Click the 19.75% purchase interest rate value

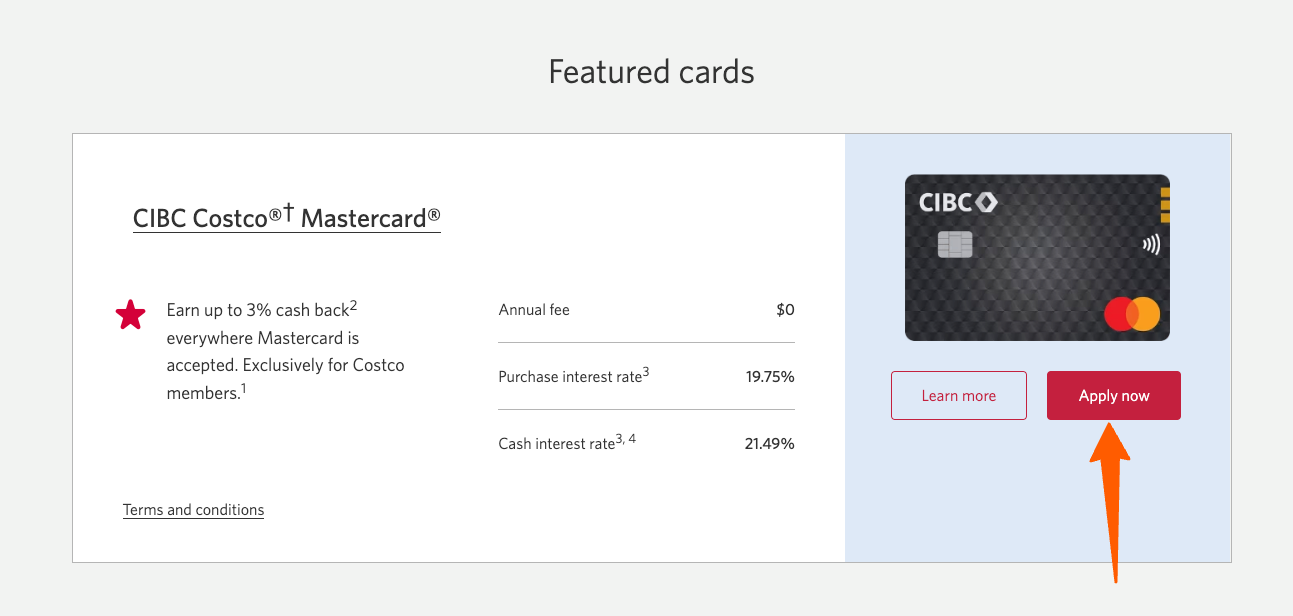tap(772, 376)
